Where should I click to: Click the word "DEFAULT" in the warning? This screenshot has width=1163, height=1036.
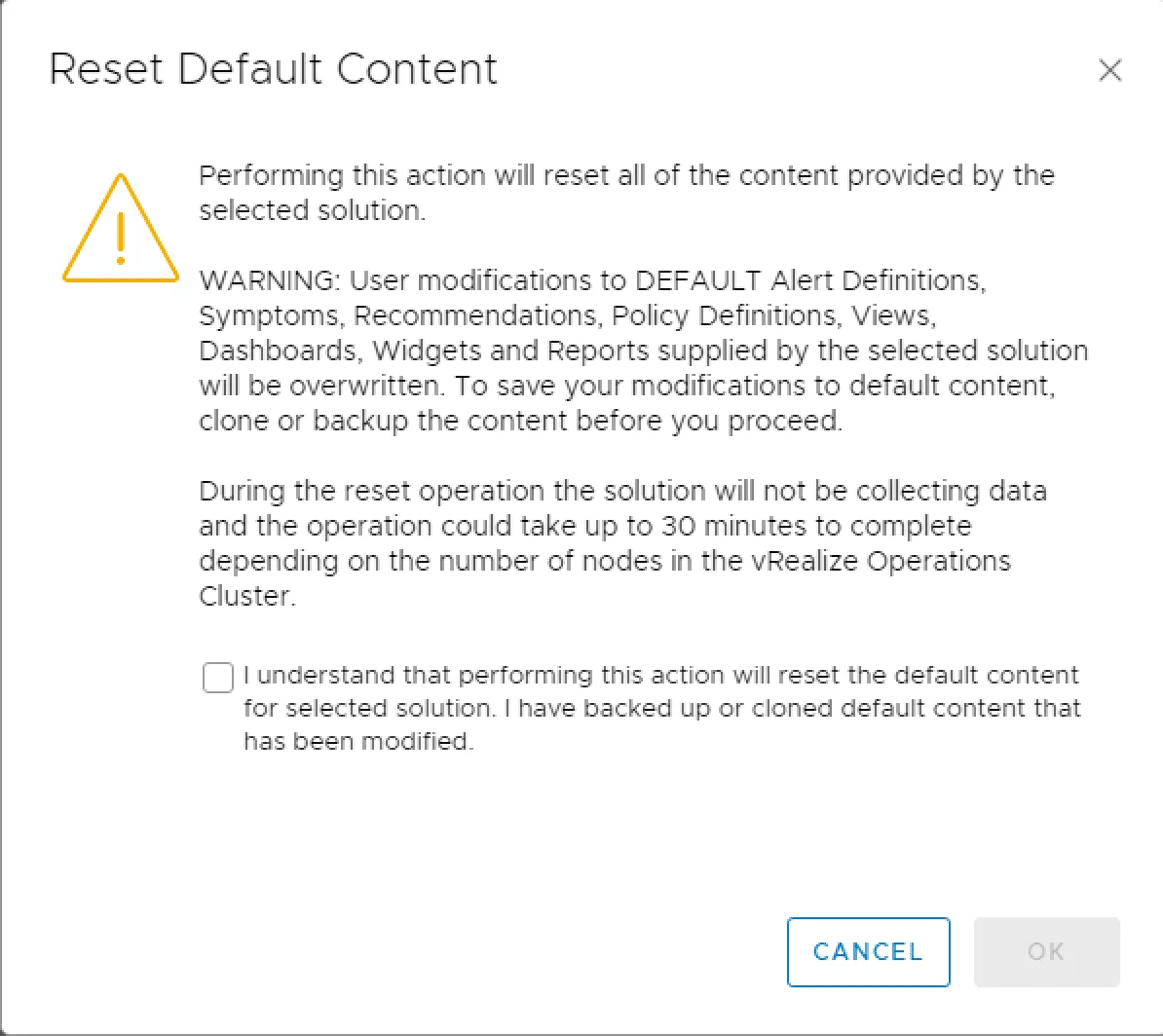[x=697, y=280]
